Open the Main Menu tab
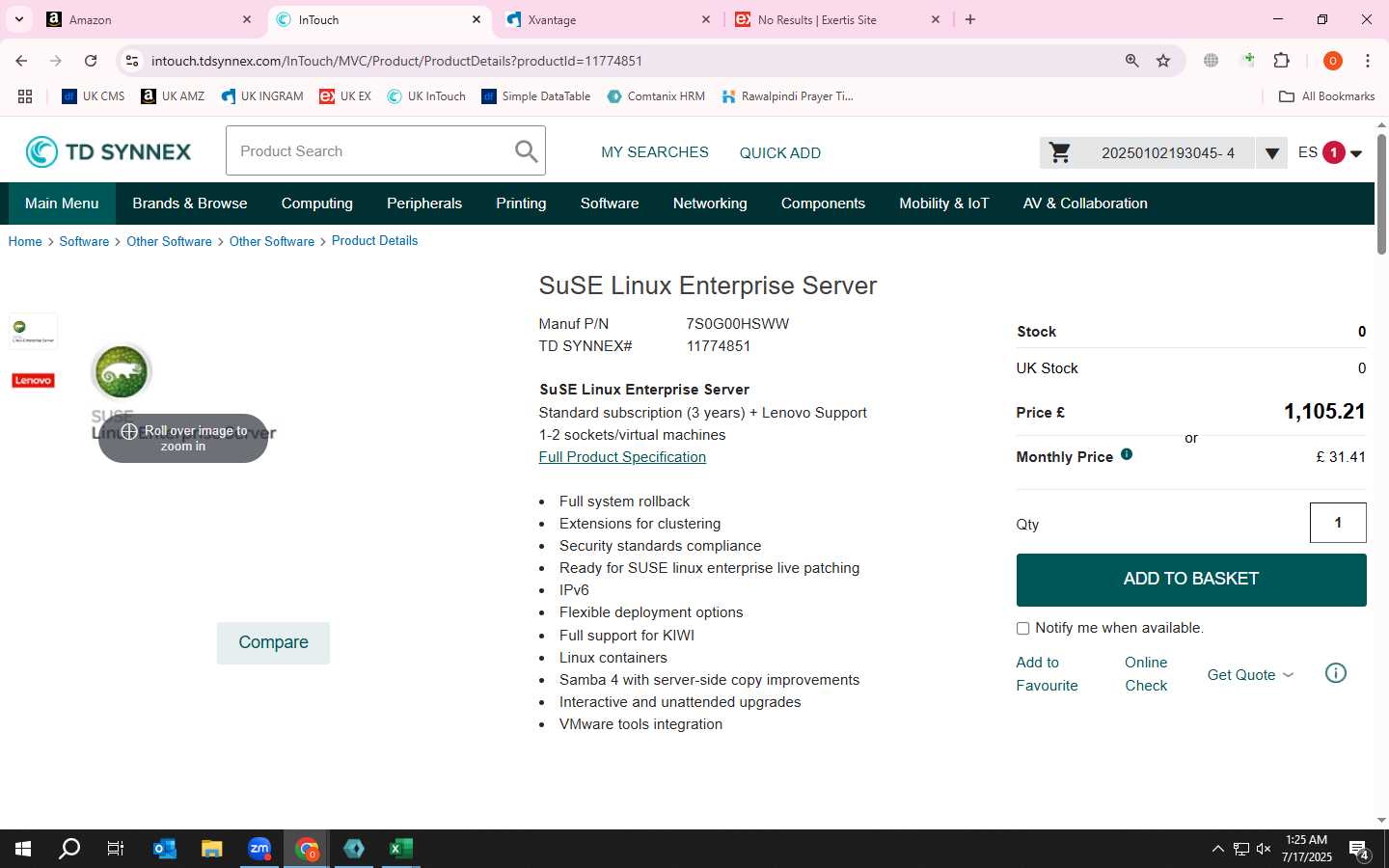 (62, 203)
